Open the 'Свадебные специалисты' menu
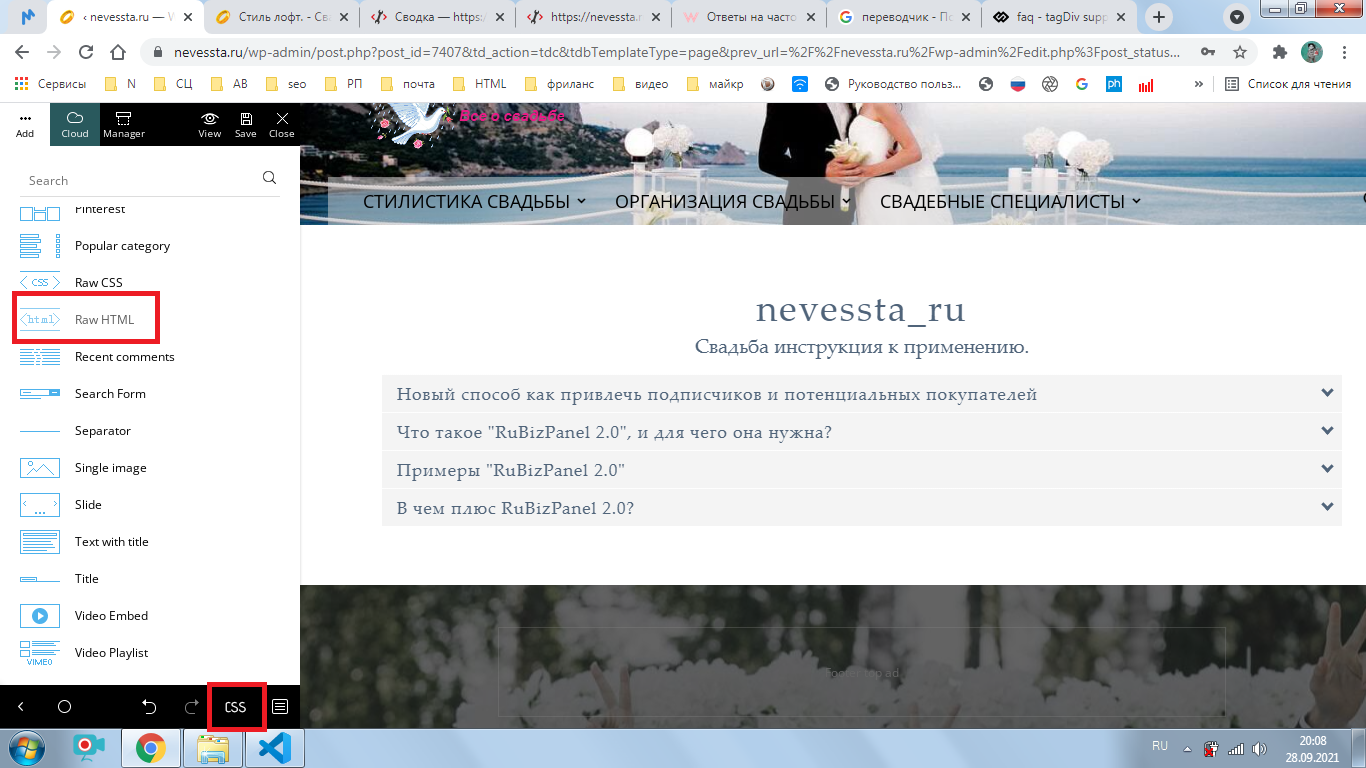Viewport: 1366px width, 768px height. pyautogui.click(x=1010, y=202)
